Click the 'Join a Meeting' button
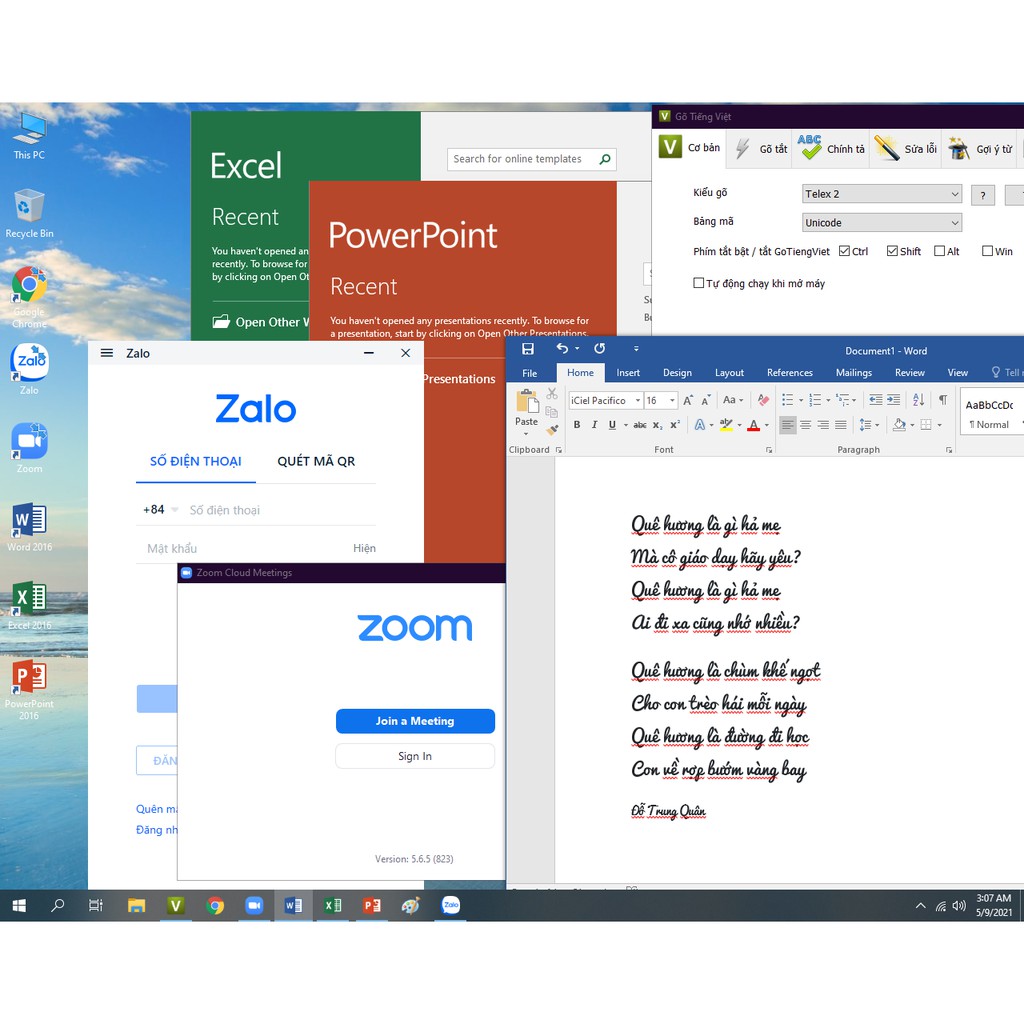The width and height of the screenshot is (1024, 1024). point(415,721)
